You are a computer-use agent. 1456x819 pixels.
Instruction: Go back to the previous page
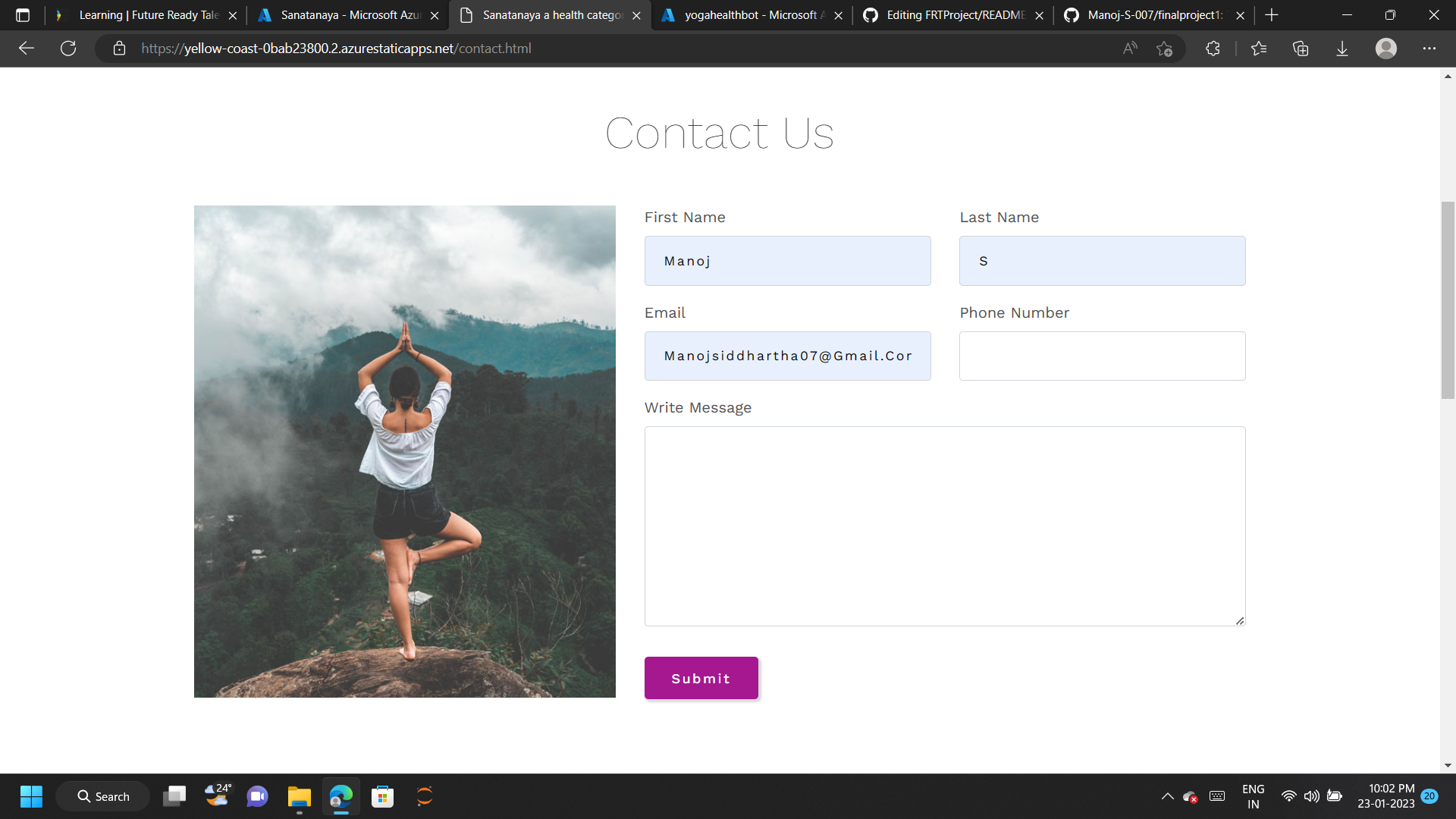tap(27, 49)
